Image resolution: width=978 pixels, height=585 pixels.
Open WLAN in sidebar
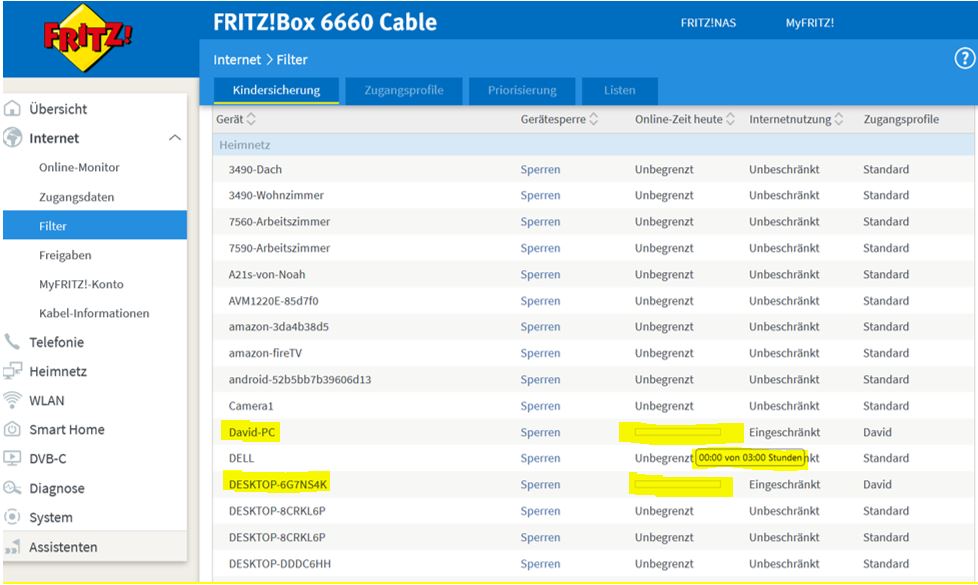point(47,400)
